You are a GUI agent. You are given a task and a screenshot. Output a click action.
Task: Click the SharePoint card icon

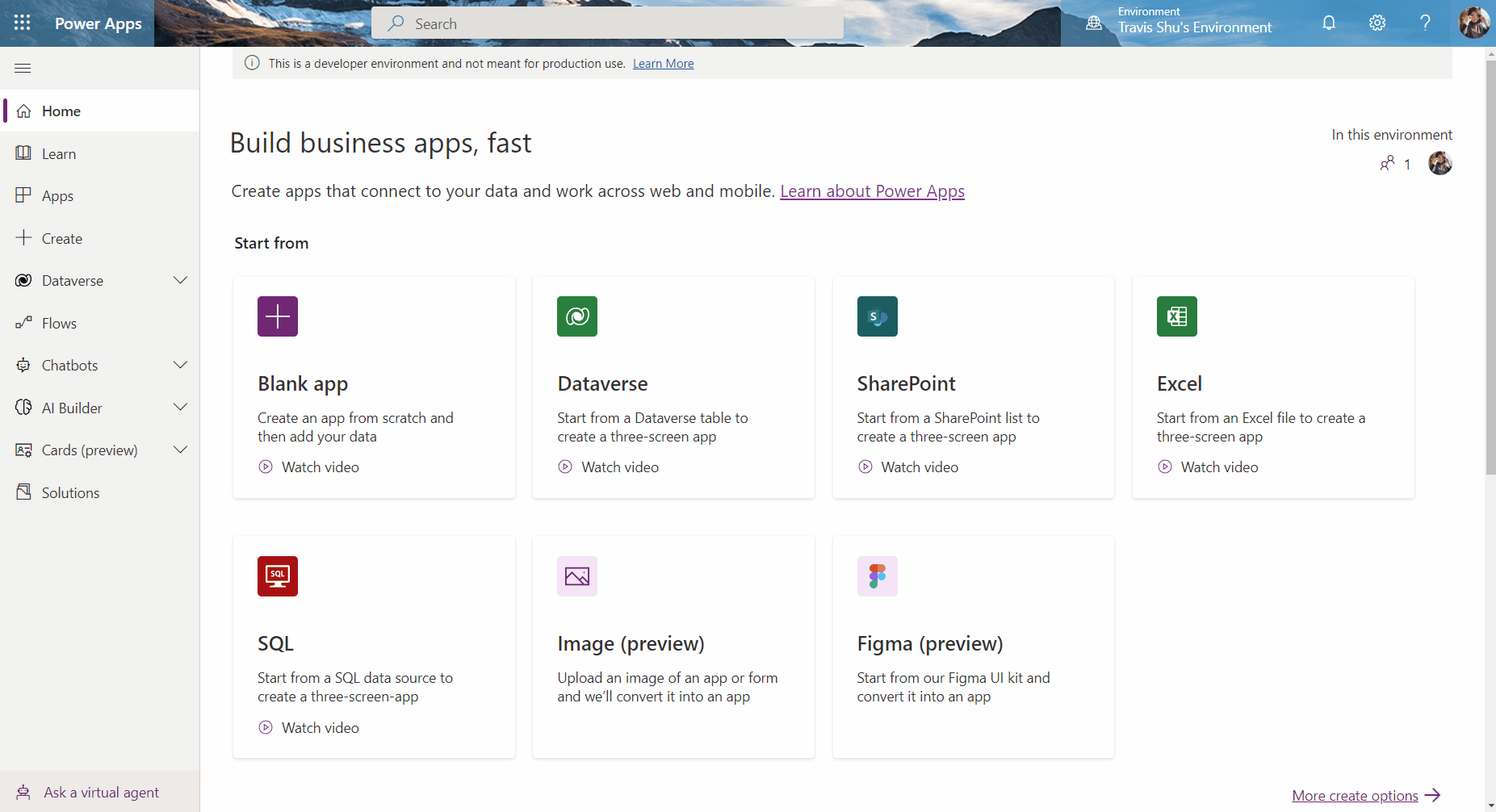pyautogui.click(x=877, y=316)
